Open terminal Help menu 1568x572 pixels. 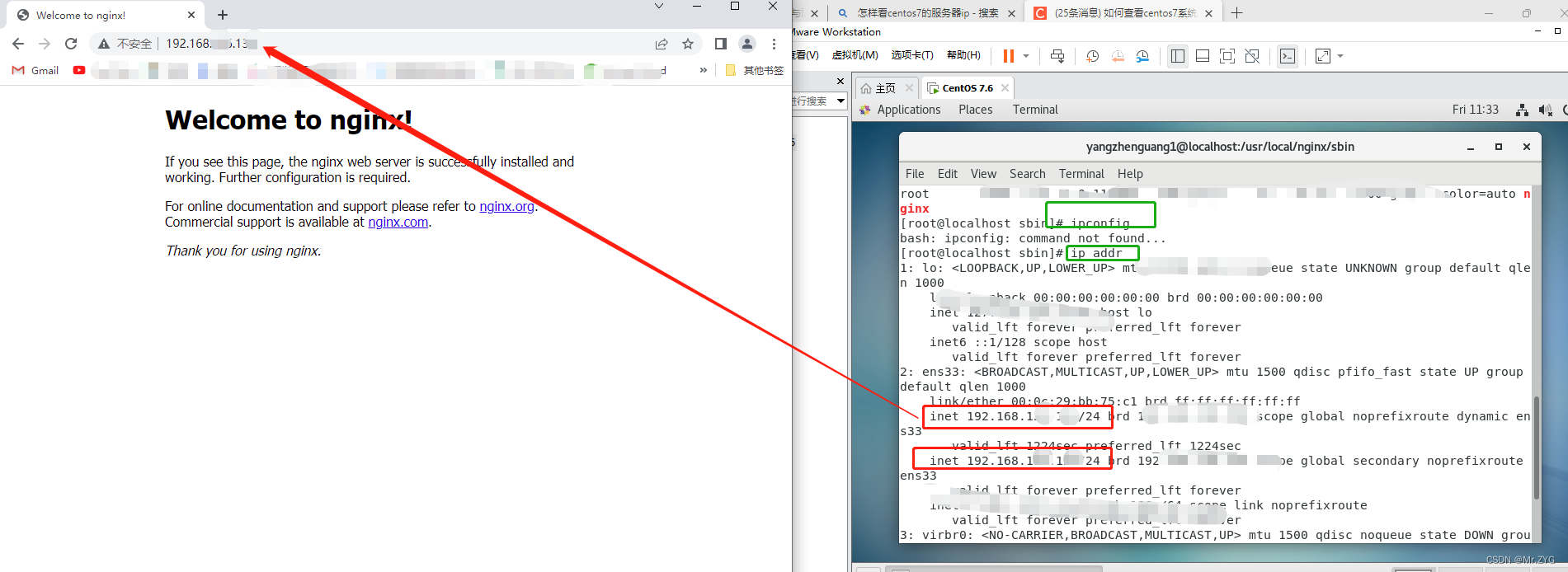click(x=1130, y=174)
